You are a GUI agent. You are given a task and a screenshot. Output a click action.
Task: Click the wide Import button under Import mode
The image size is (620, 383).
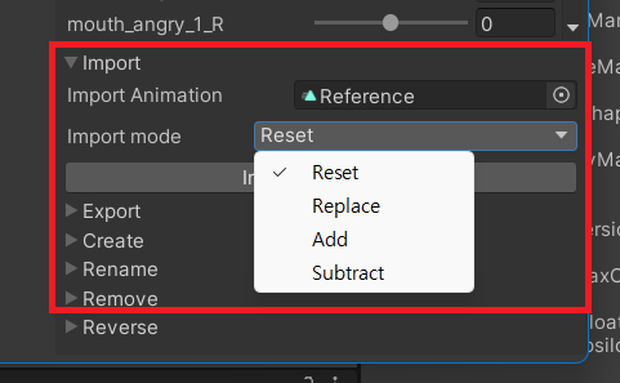click(321, 177)
